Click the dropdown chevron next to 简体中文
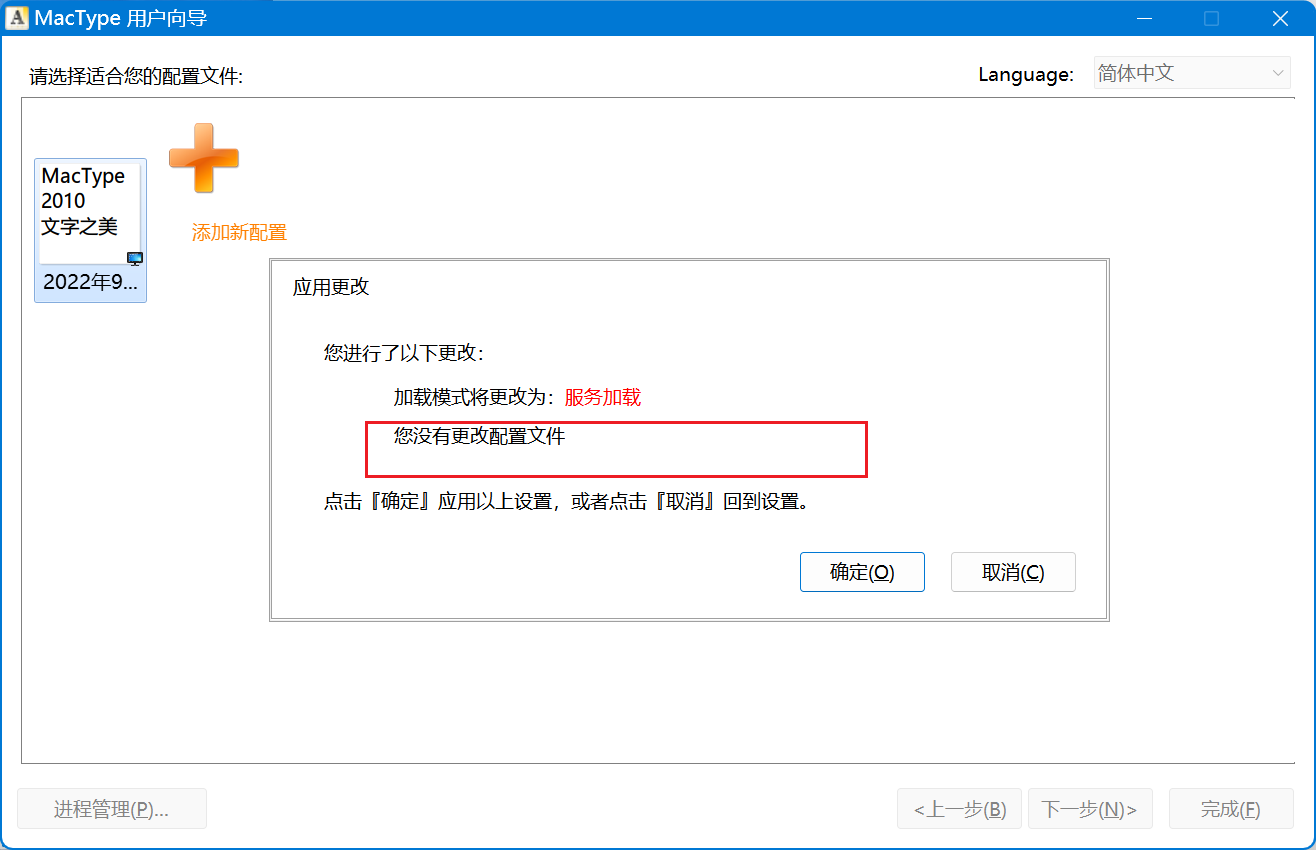This screenshot has height=850, width=1316. (1277, 73)
